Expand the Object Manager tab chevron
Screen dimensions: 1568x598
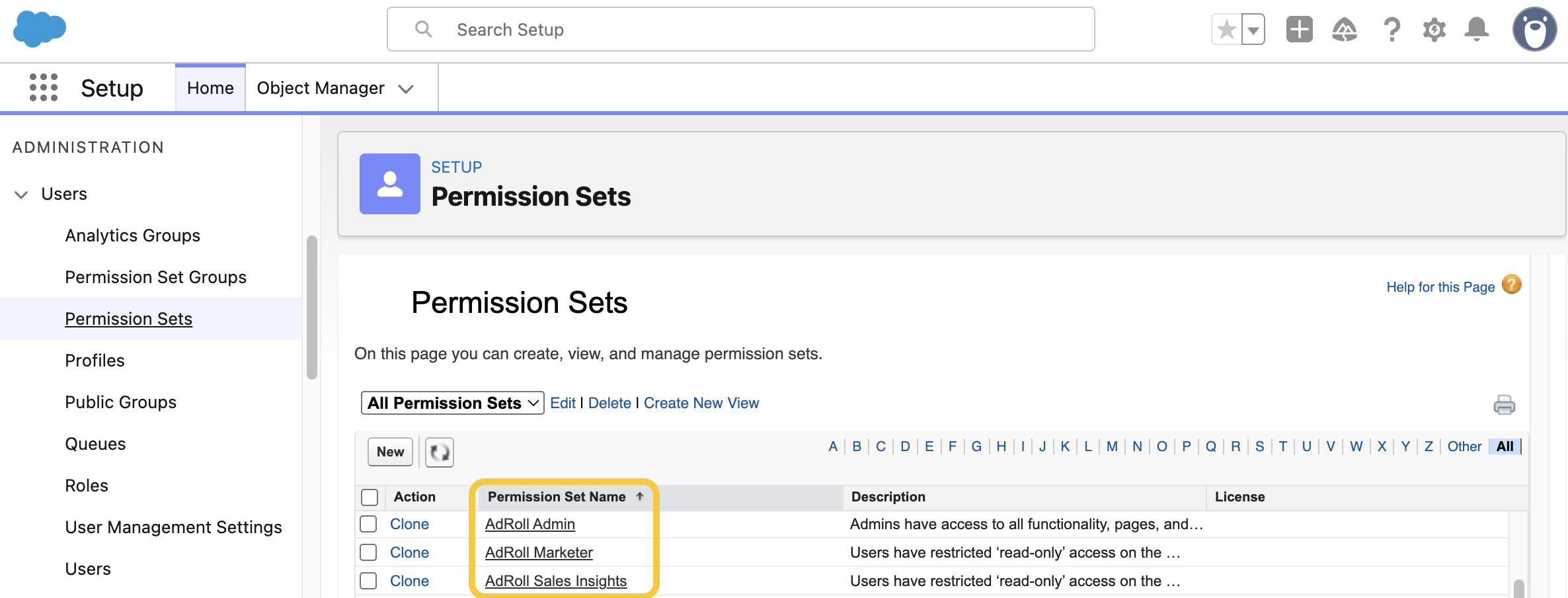[x=406, y=89]
